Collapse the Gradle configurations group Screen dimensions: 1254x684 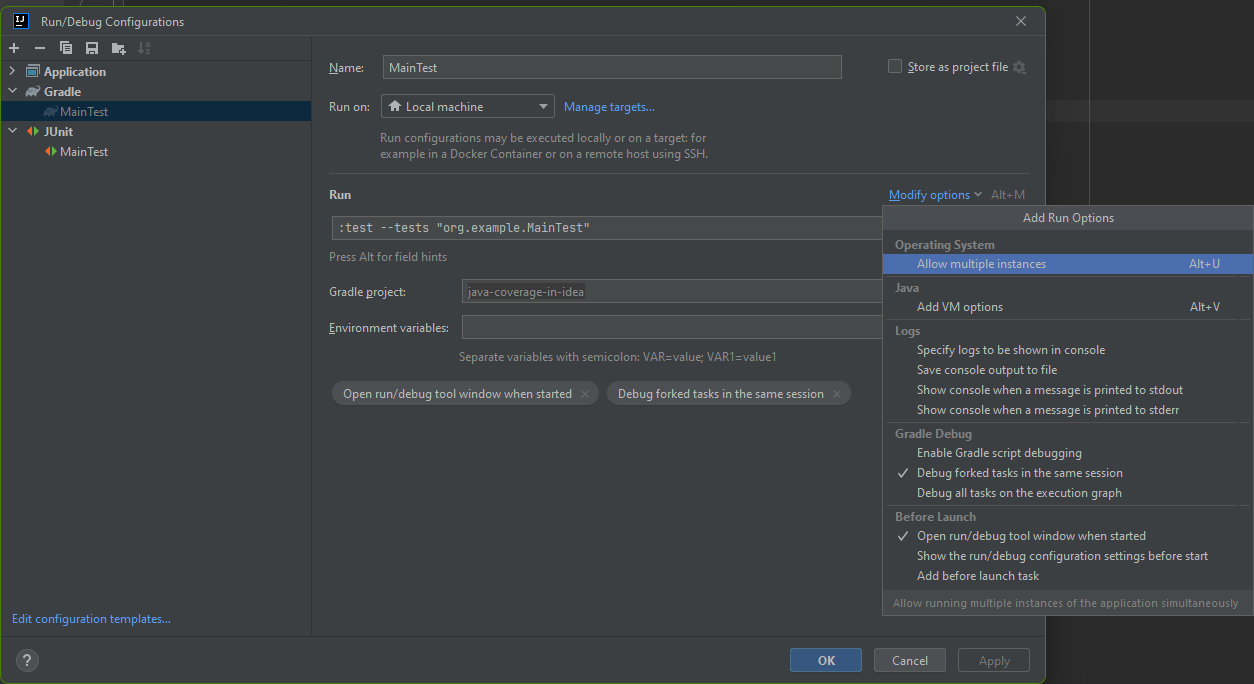pos(10,91)
